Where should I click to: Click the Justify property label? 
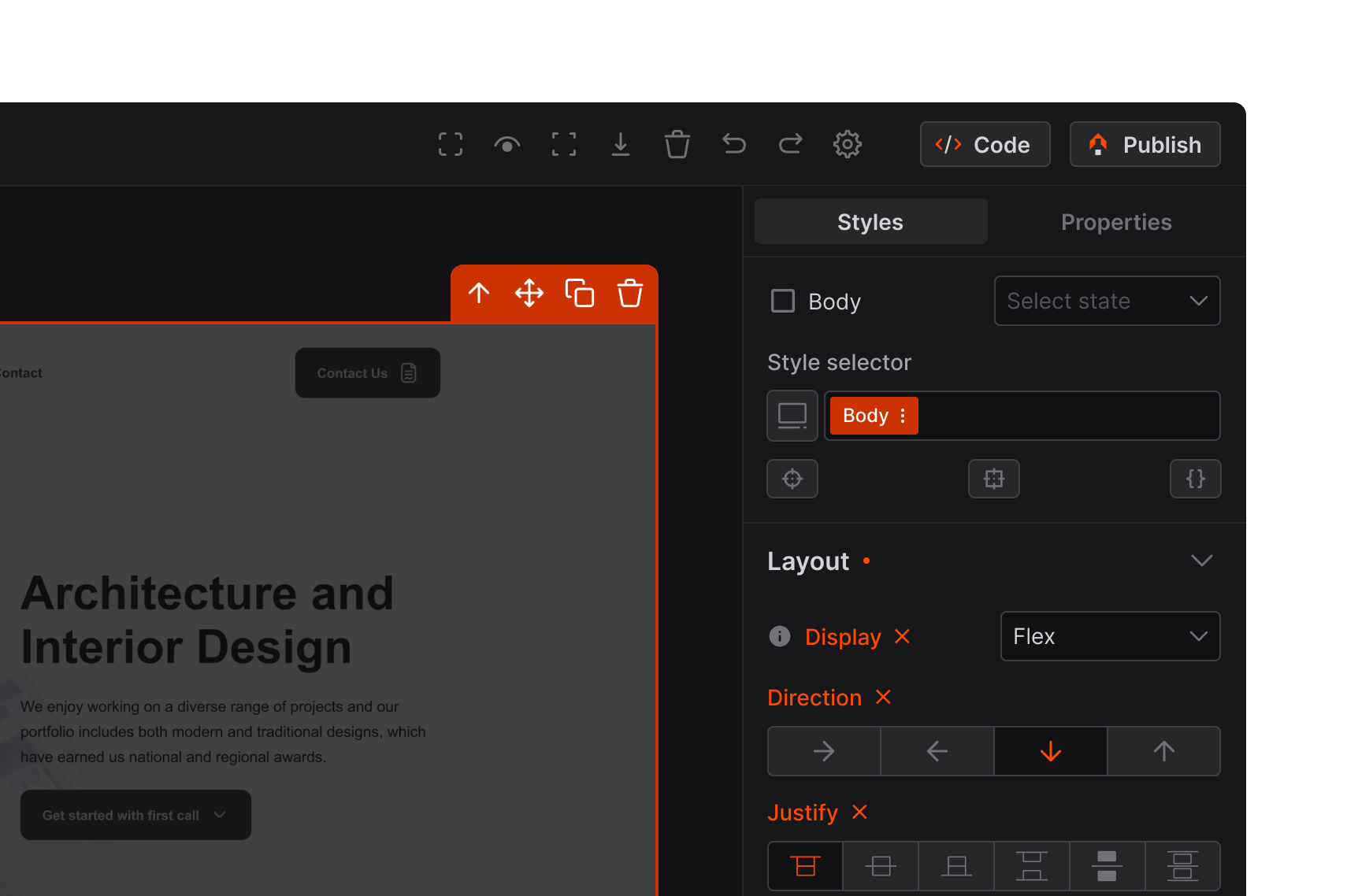[x=803, y=813]
